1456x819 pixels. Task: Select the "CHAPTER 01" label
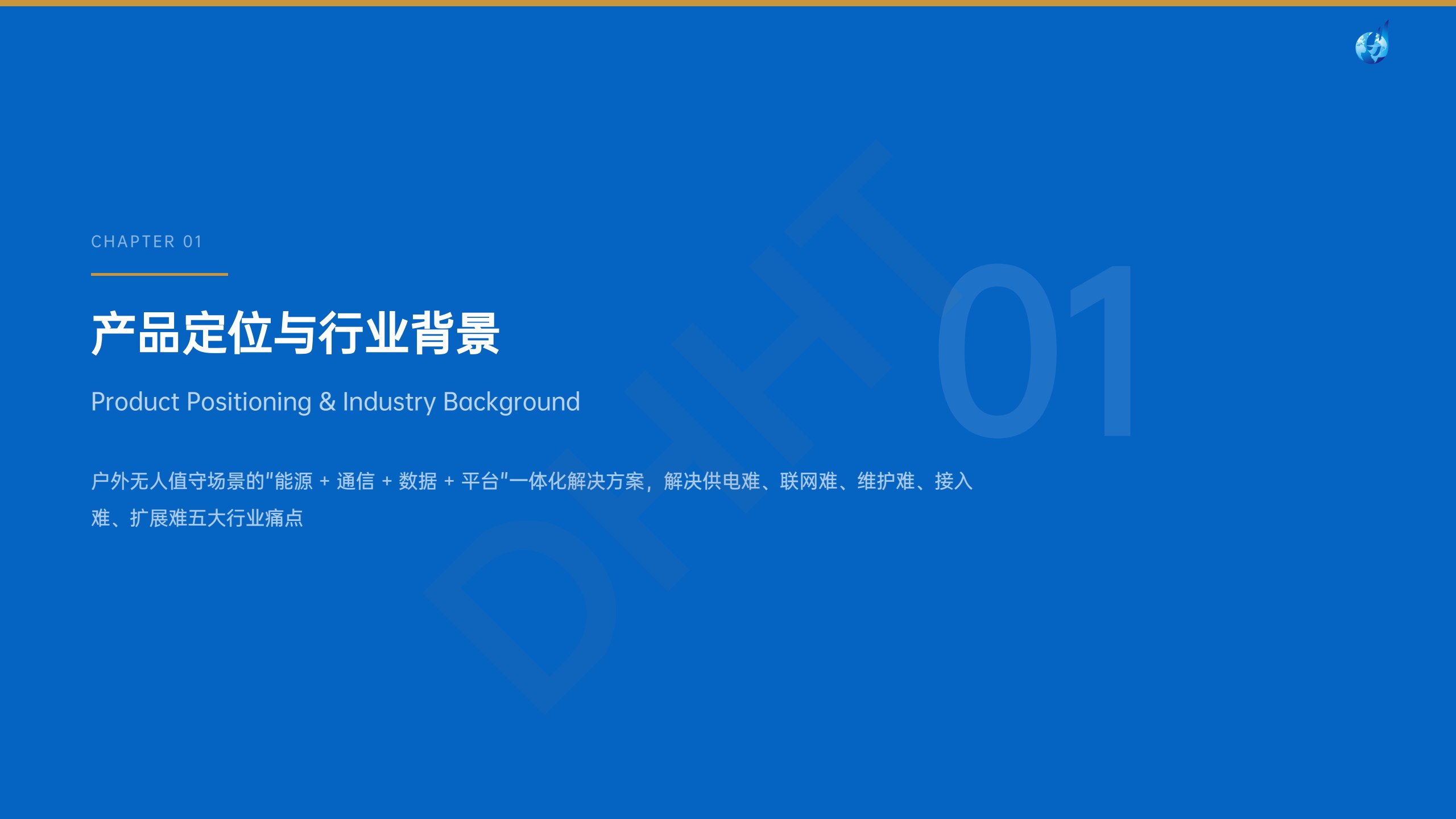pos(147,242)
